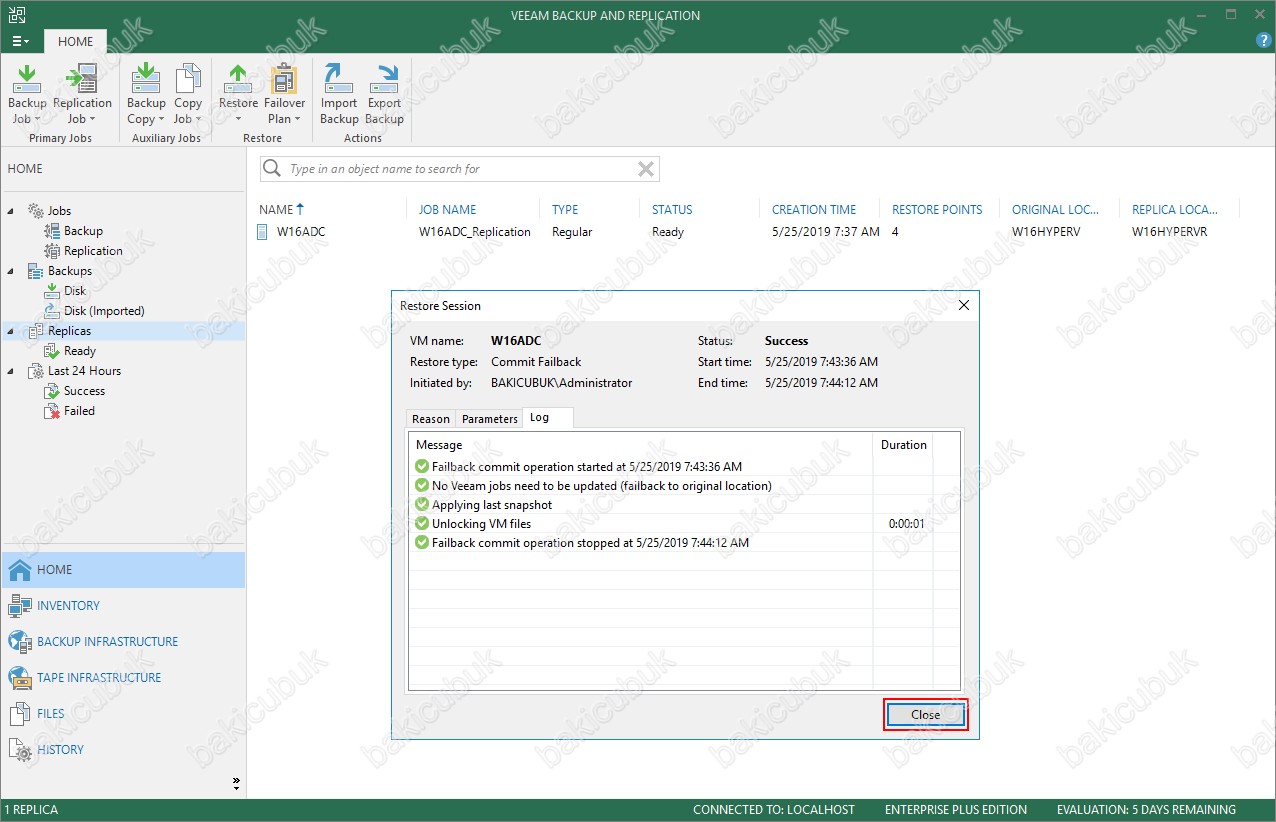Collapse the Replicas tree node
The width and height of the screenshot is (1276, 822).
(12, 331)
